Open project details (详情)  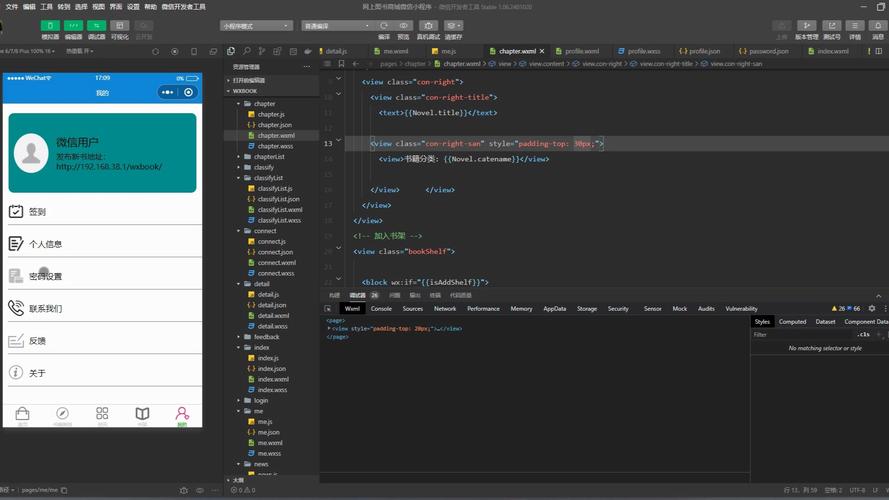854,26
